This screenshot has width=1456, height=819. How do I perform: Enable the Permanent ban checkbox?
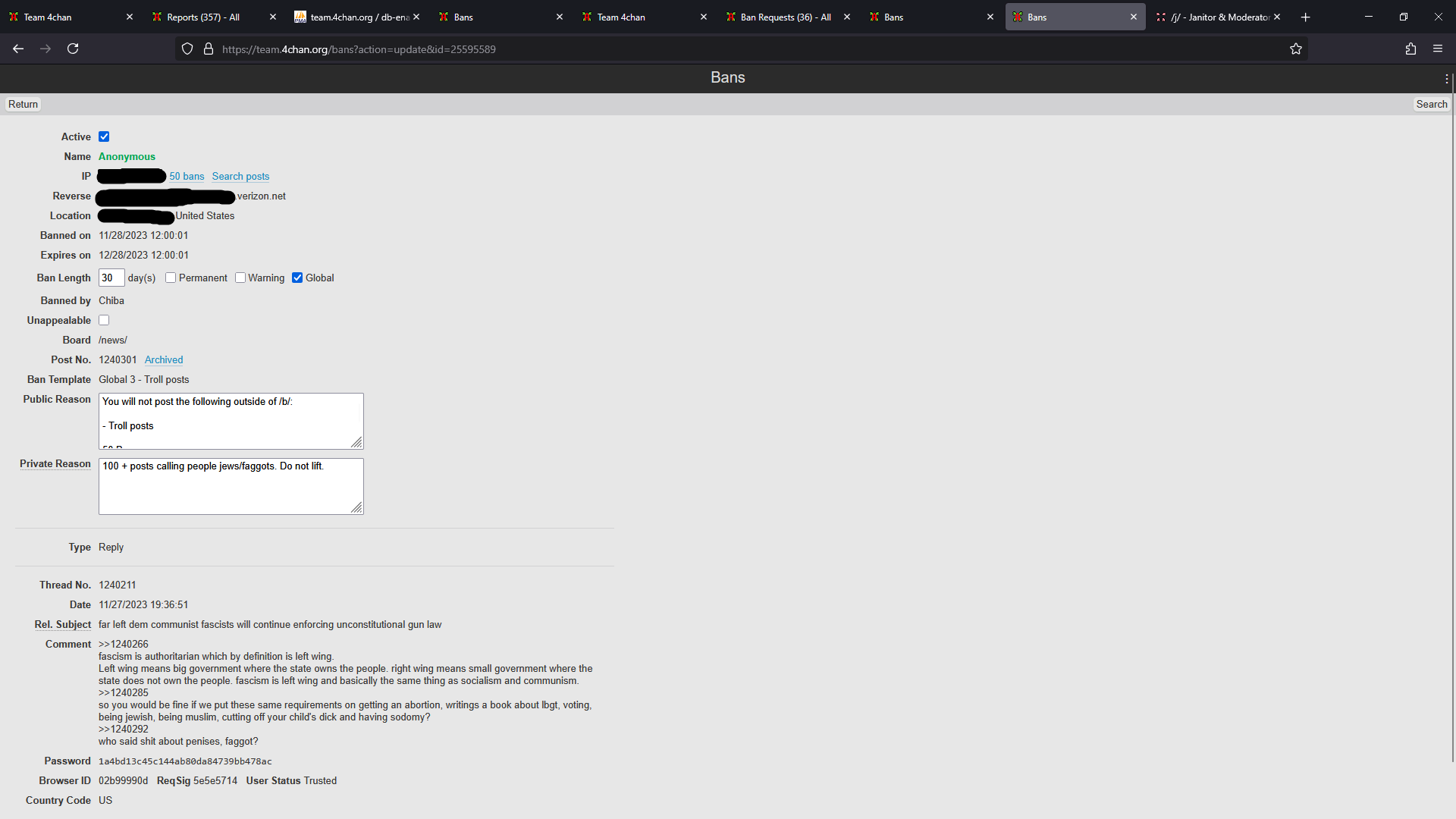coord(171,278)
